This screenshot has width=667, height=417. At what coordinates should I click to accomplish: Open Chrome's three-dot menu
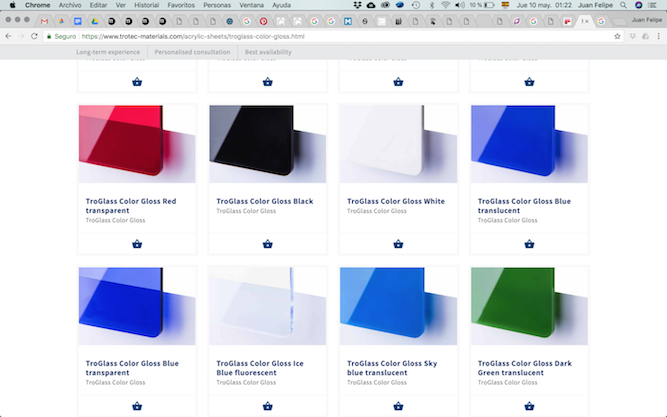click(658, 36)
